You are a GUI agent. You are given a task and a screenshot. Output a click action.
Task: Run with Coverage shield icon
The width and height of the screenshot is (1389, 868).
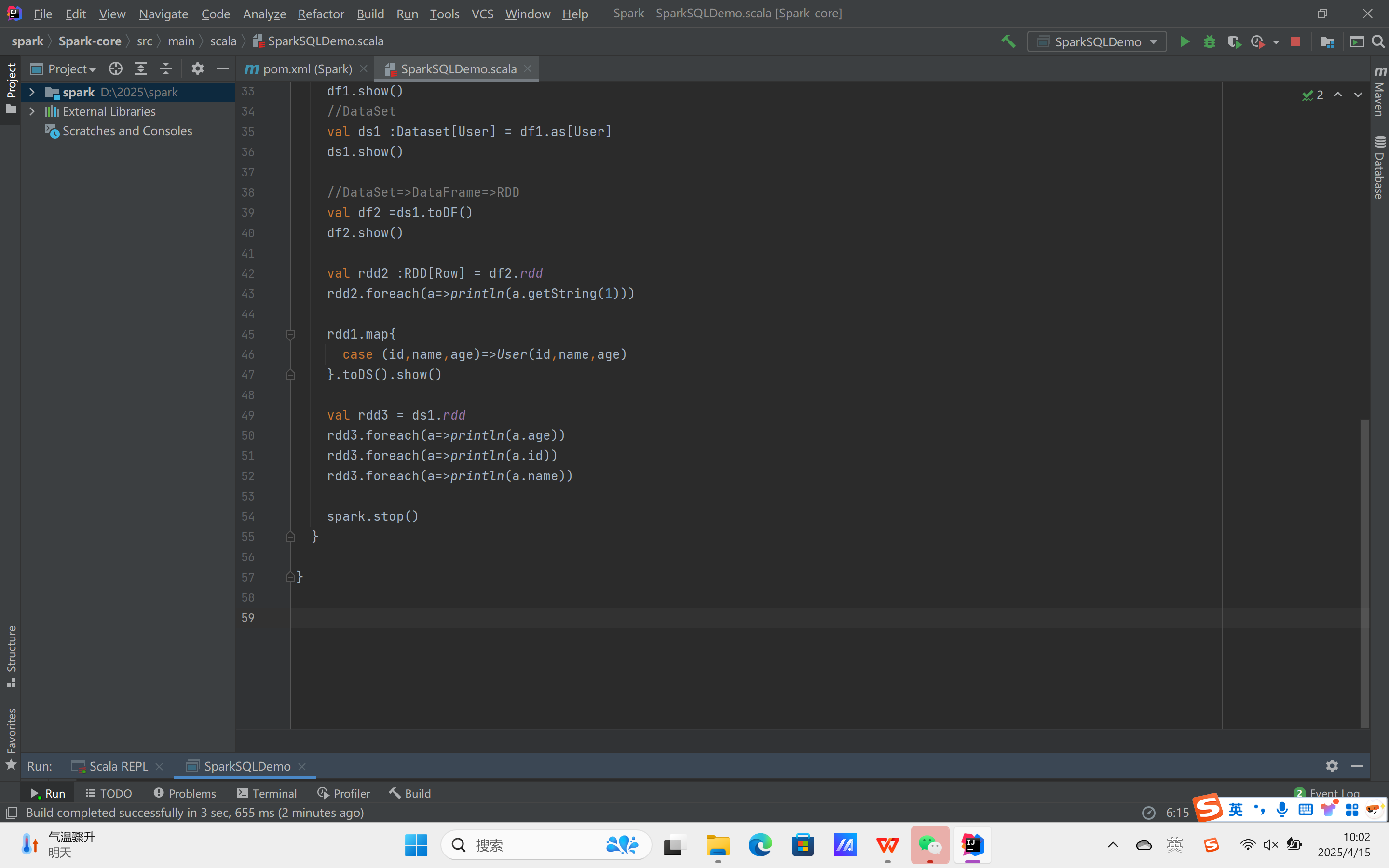coord(1233,41)
